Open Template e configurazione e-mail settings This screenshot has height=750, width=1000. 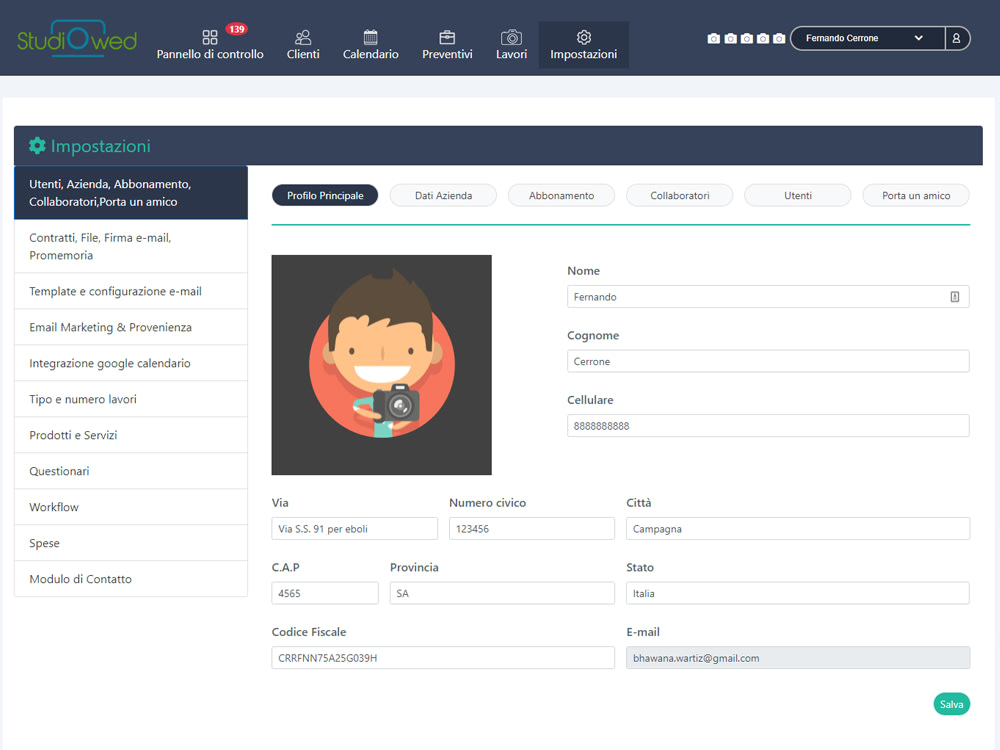131,290
